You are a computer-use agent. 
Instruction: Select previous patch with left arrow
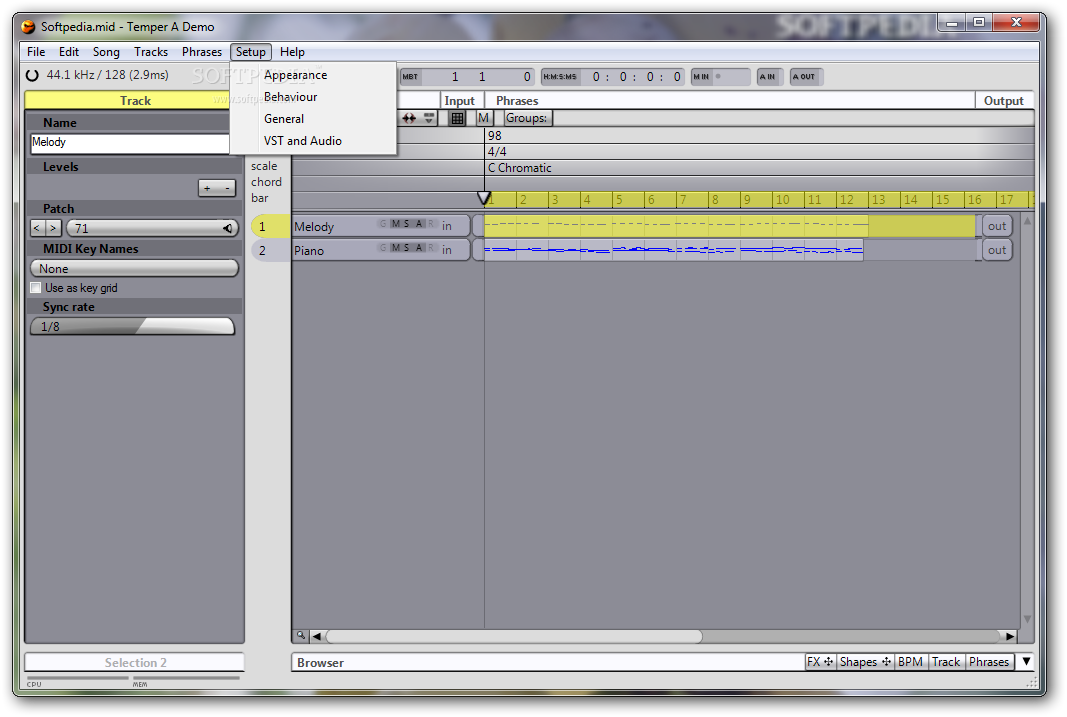point(37,229)
